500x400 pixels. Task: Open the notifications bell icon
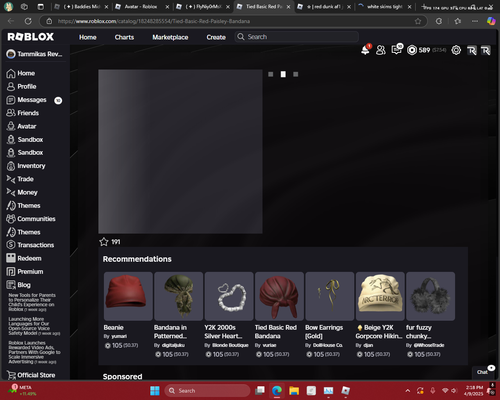[366, 50]
